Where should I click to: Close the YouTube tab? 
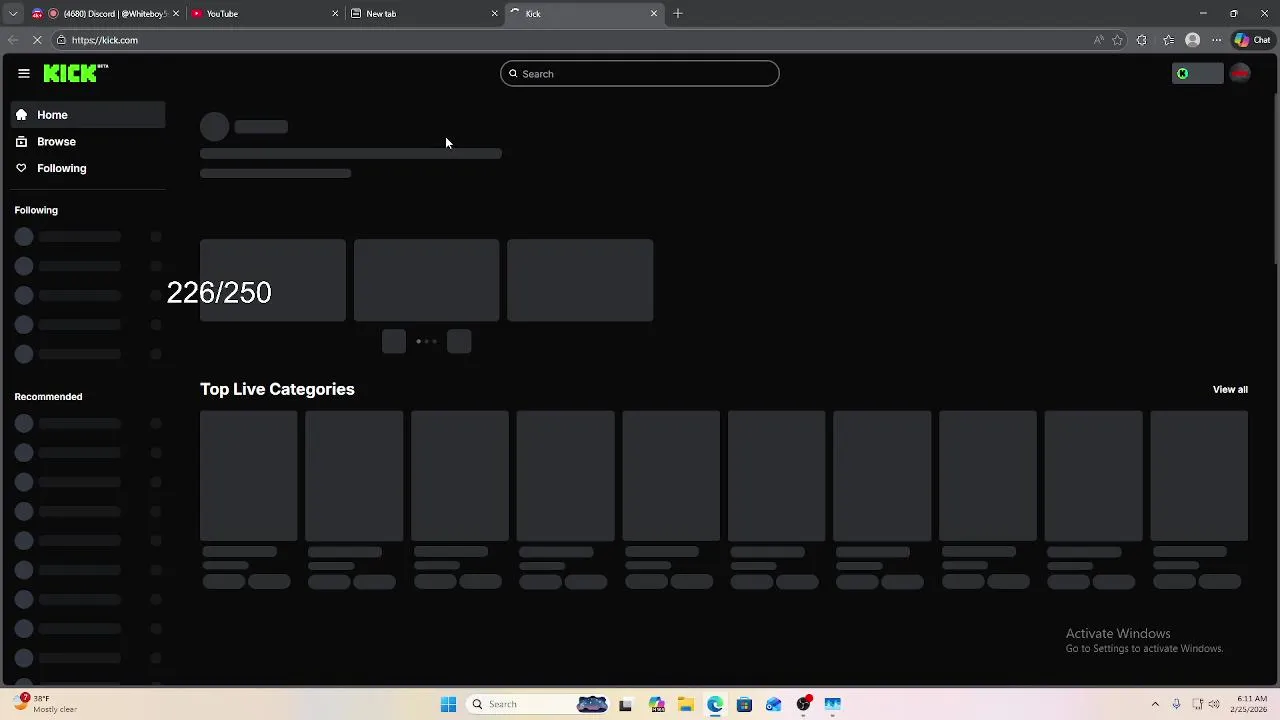pyautogui.click(x=335, y=14)
